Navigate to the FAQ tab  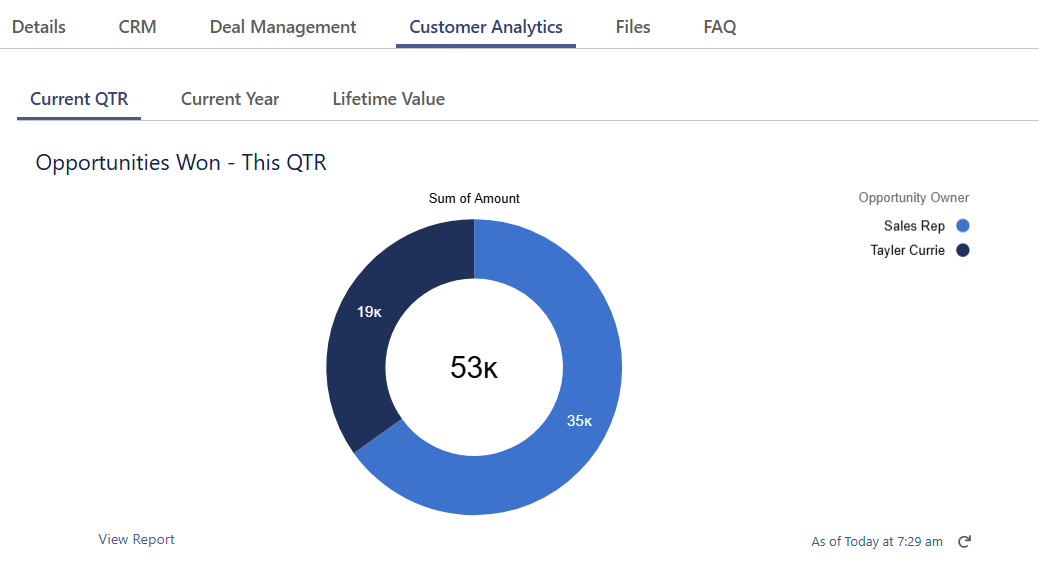[720, 27]
